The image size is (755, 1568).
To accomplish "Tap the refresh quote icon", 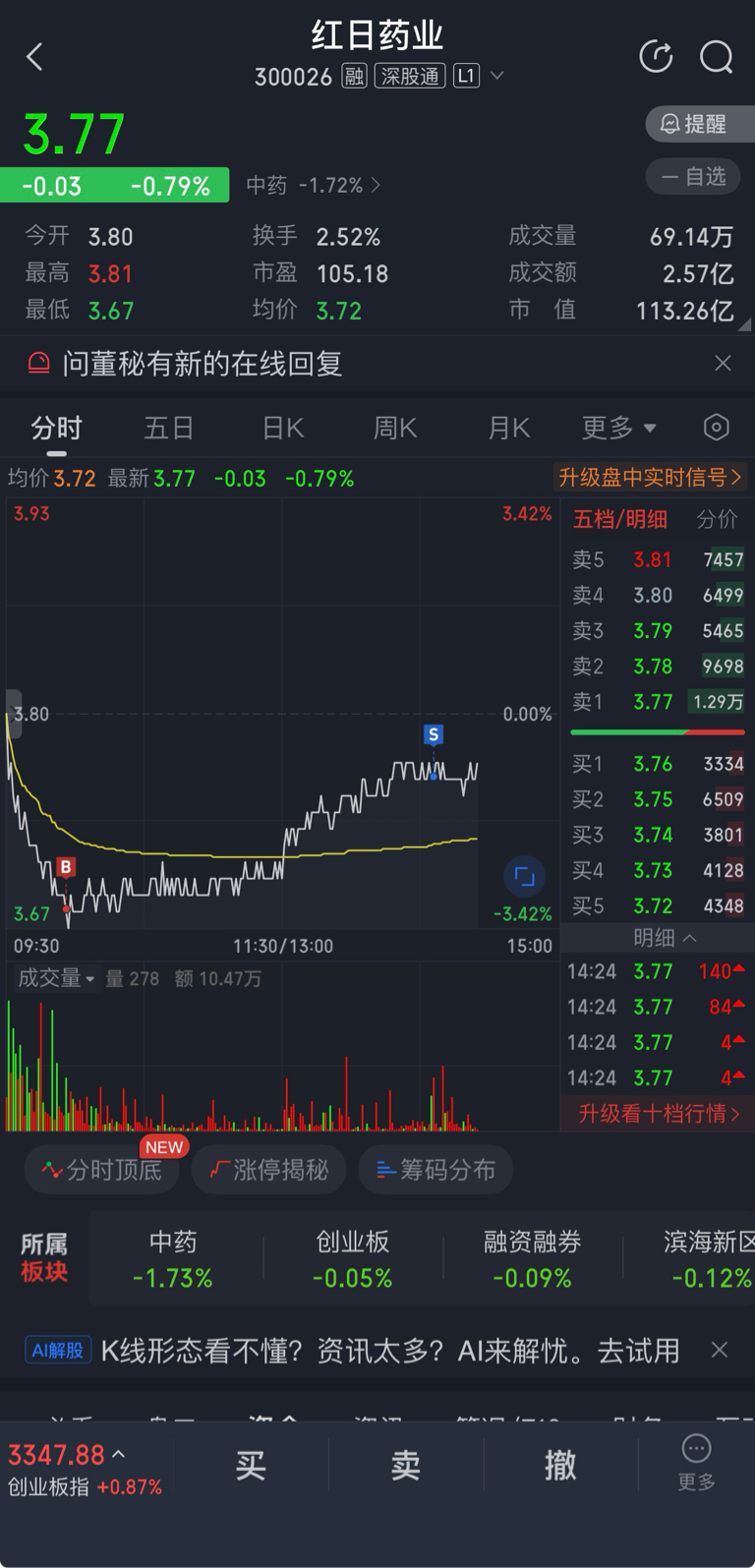I will point(656,56).
